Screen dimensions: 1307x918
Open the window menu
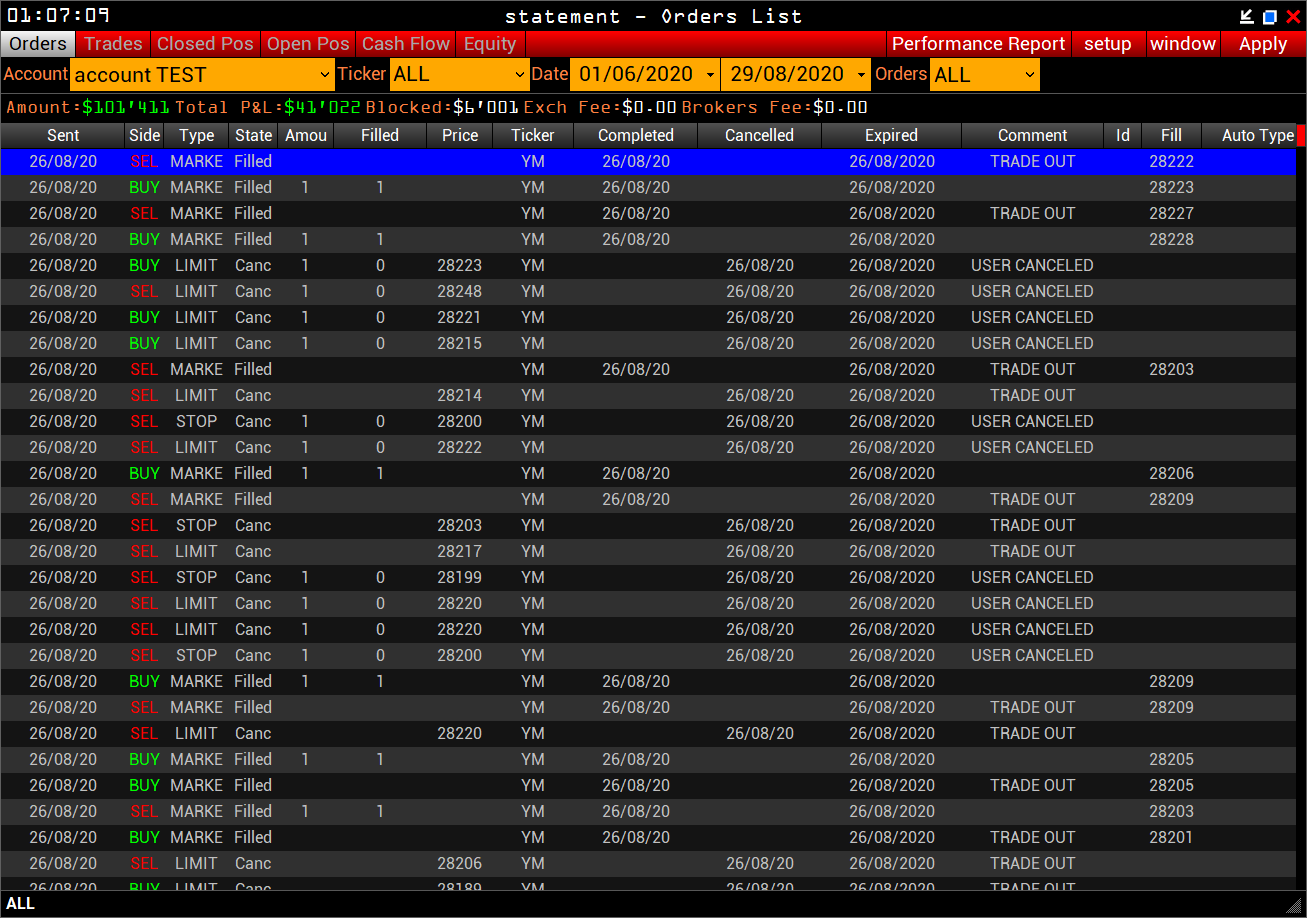pyautogui.click(x=1182, y=44)
